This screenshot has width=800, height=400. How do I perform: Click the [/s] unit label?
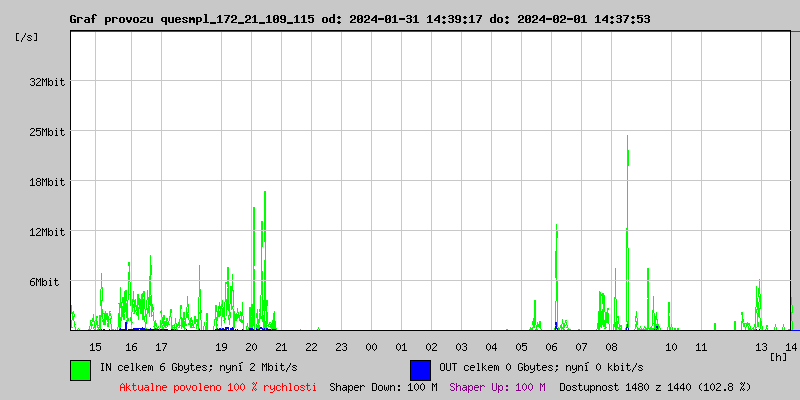point(27,37)
